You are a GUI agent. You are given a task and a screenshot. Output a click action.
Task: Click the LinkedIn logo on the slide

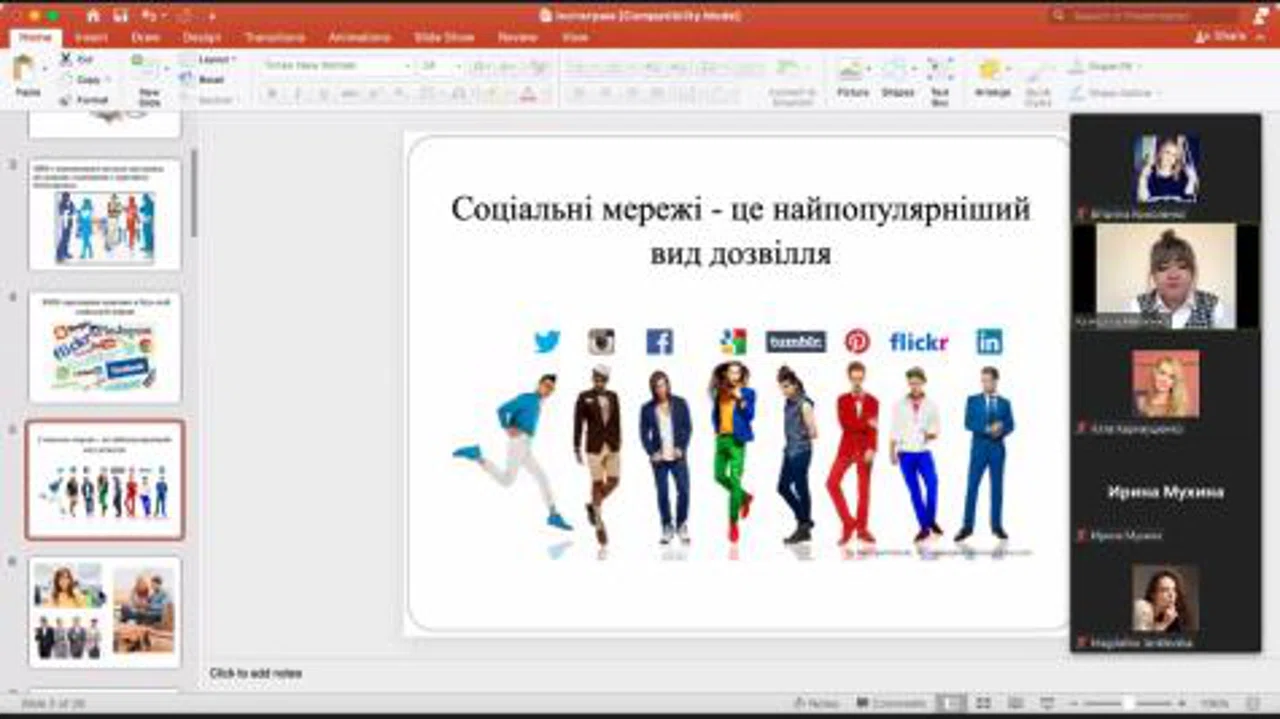pyautogui.click(x=989, y=342)
